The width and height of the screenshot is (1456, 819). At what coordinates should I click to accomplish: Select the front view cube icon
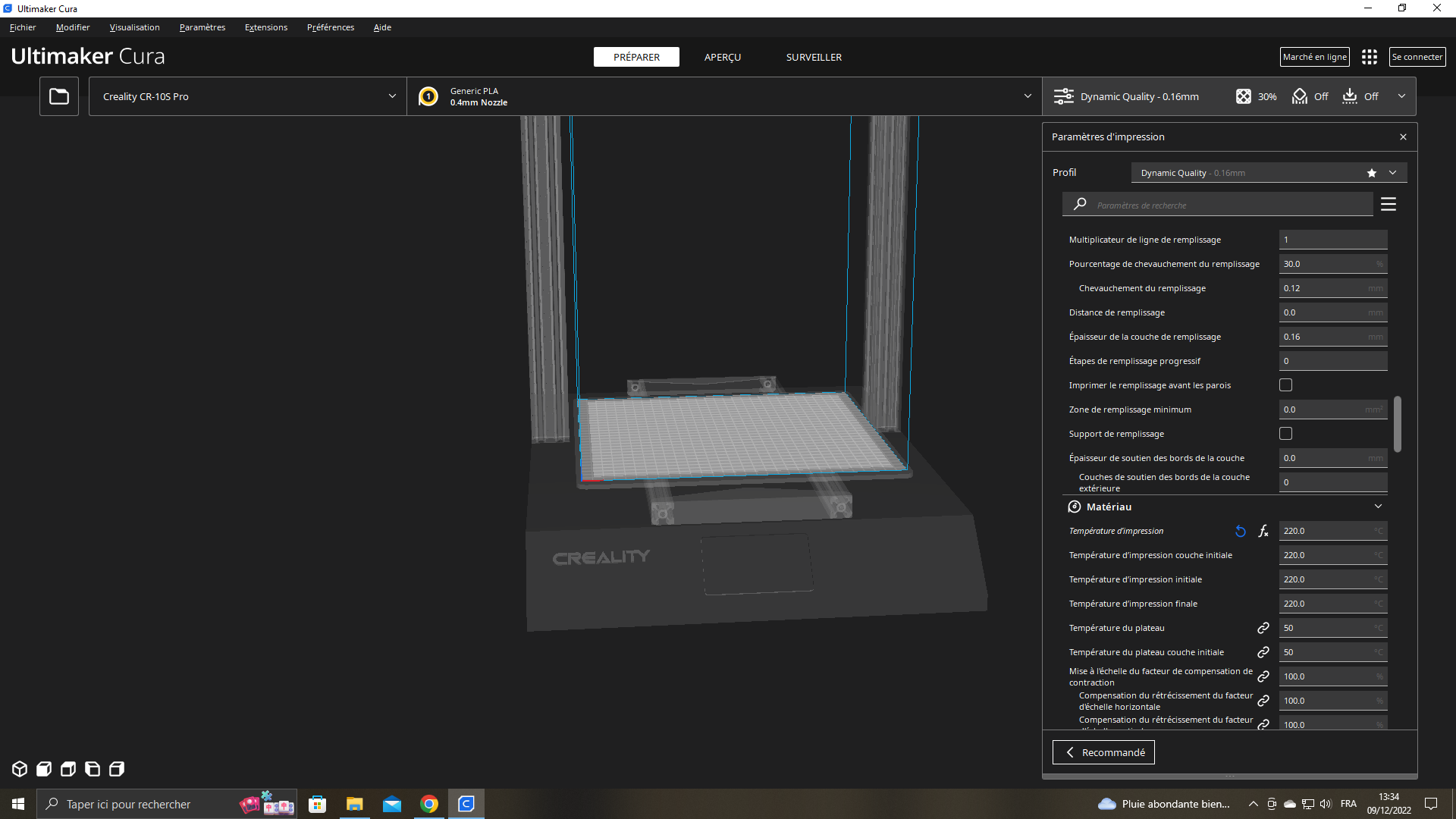point(44,769)
